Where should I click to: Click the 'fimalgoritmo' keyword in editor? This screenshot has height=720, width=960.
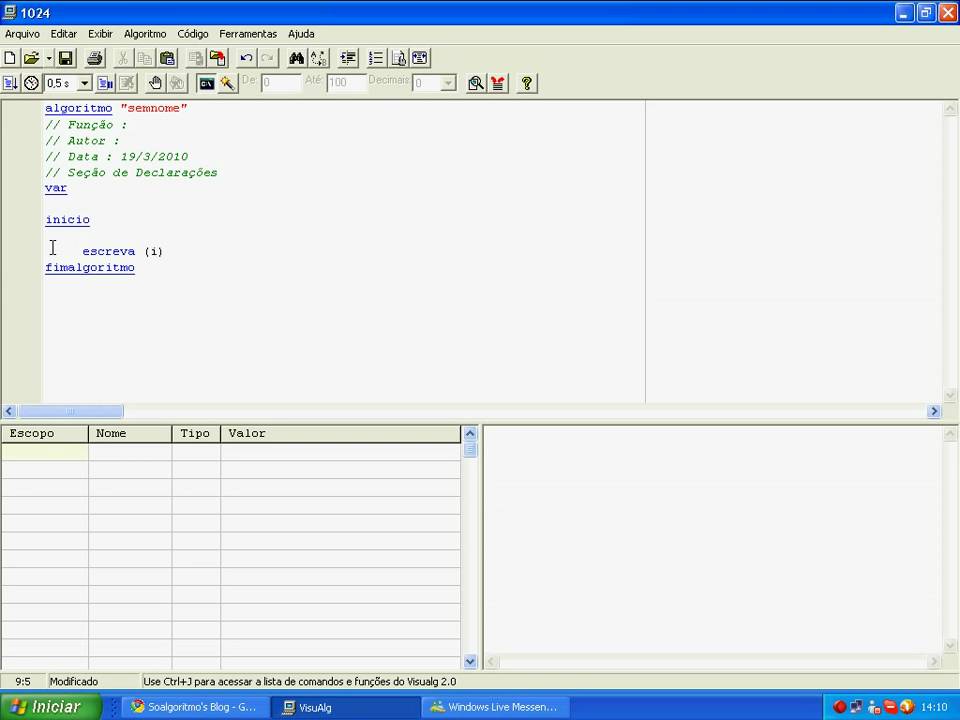[90, 268]
